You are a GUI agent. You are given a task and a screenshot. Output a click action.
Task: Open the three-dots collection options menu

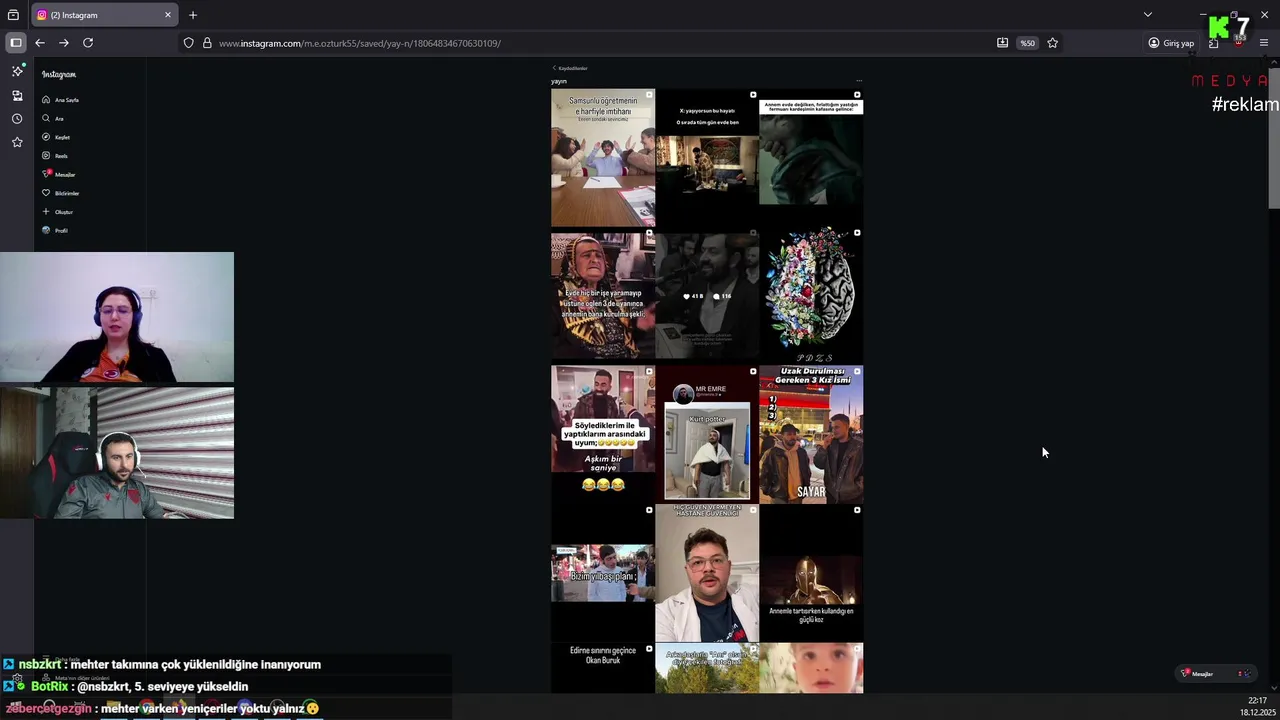[x=859, y=81]
